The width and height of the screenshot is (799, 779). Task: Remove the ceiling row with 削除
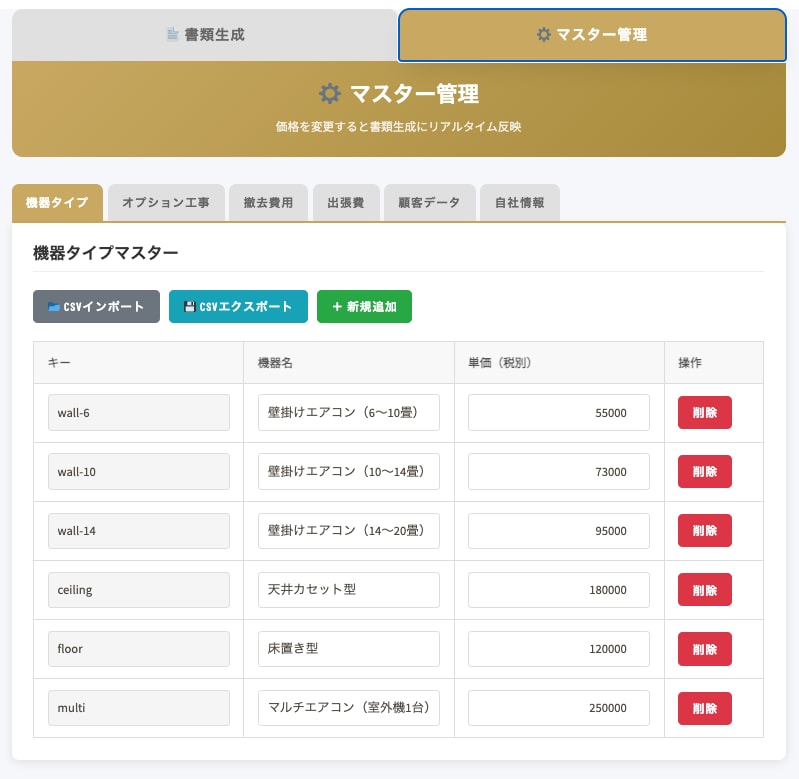[705, 590]
